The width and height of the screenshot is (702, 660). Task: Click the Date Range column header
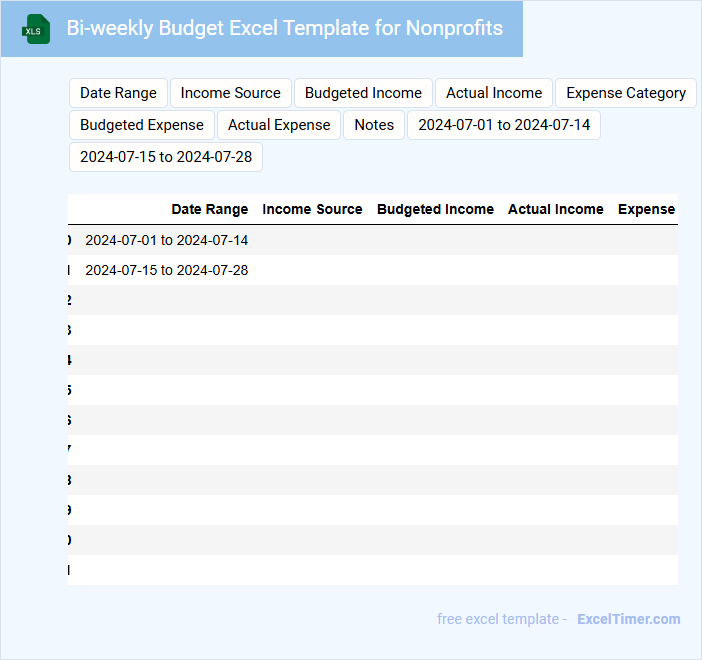coord(210,209)
